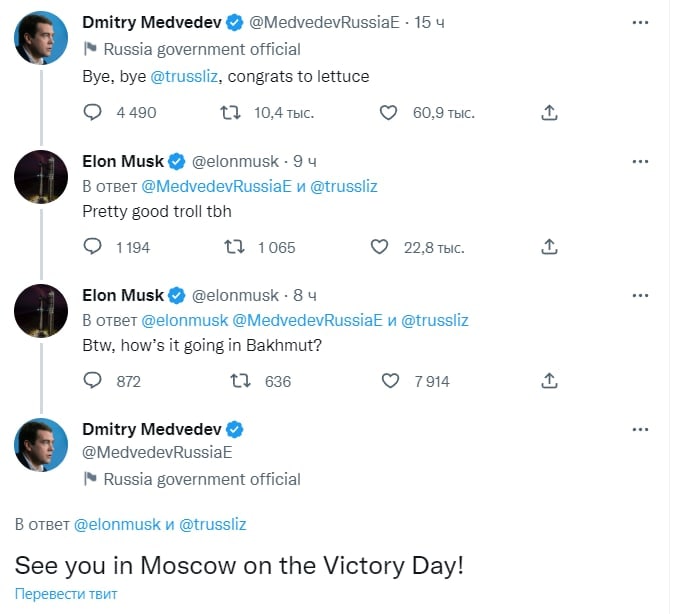The height and width of the screenshot is (614, 673).
Task: Retweet Medvedev's lettuce tweet
Action: [229, 113]
